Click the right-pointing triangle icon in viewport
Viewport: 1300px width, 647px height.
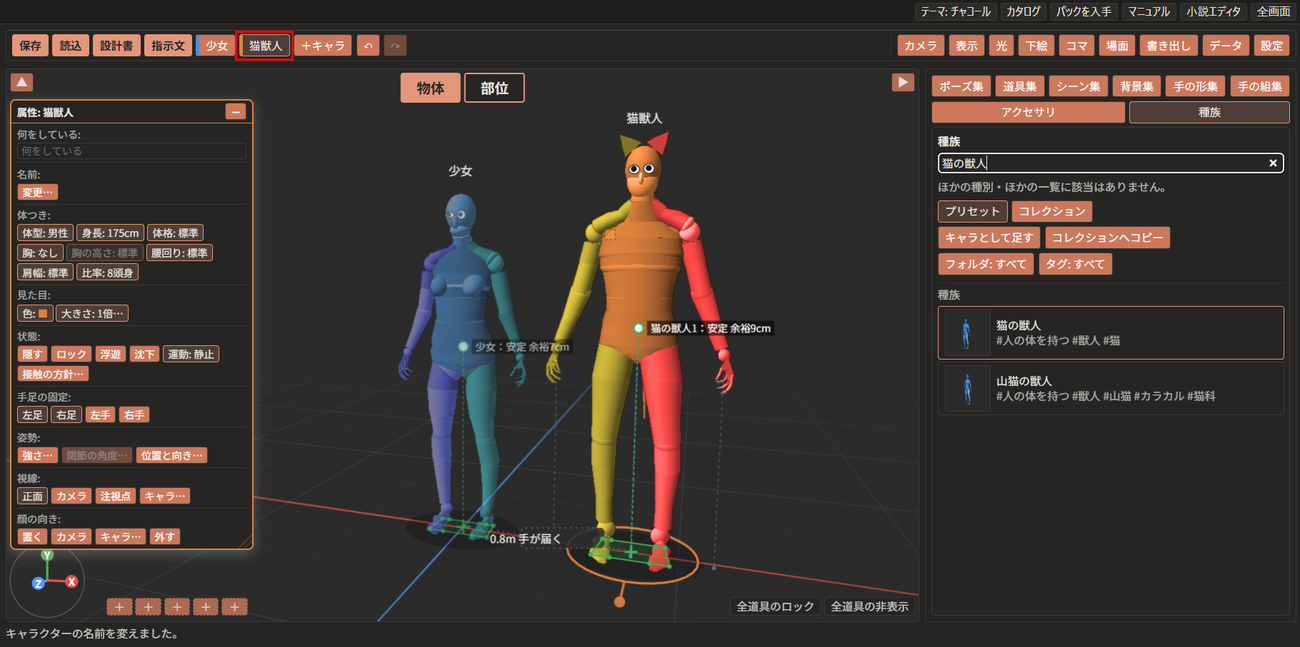pyautogui.click(x=902, y=82)
